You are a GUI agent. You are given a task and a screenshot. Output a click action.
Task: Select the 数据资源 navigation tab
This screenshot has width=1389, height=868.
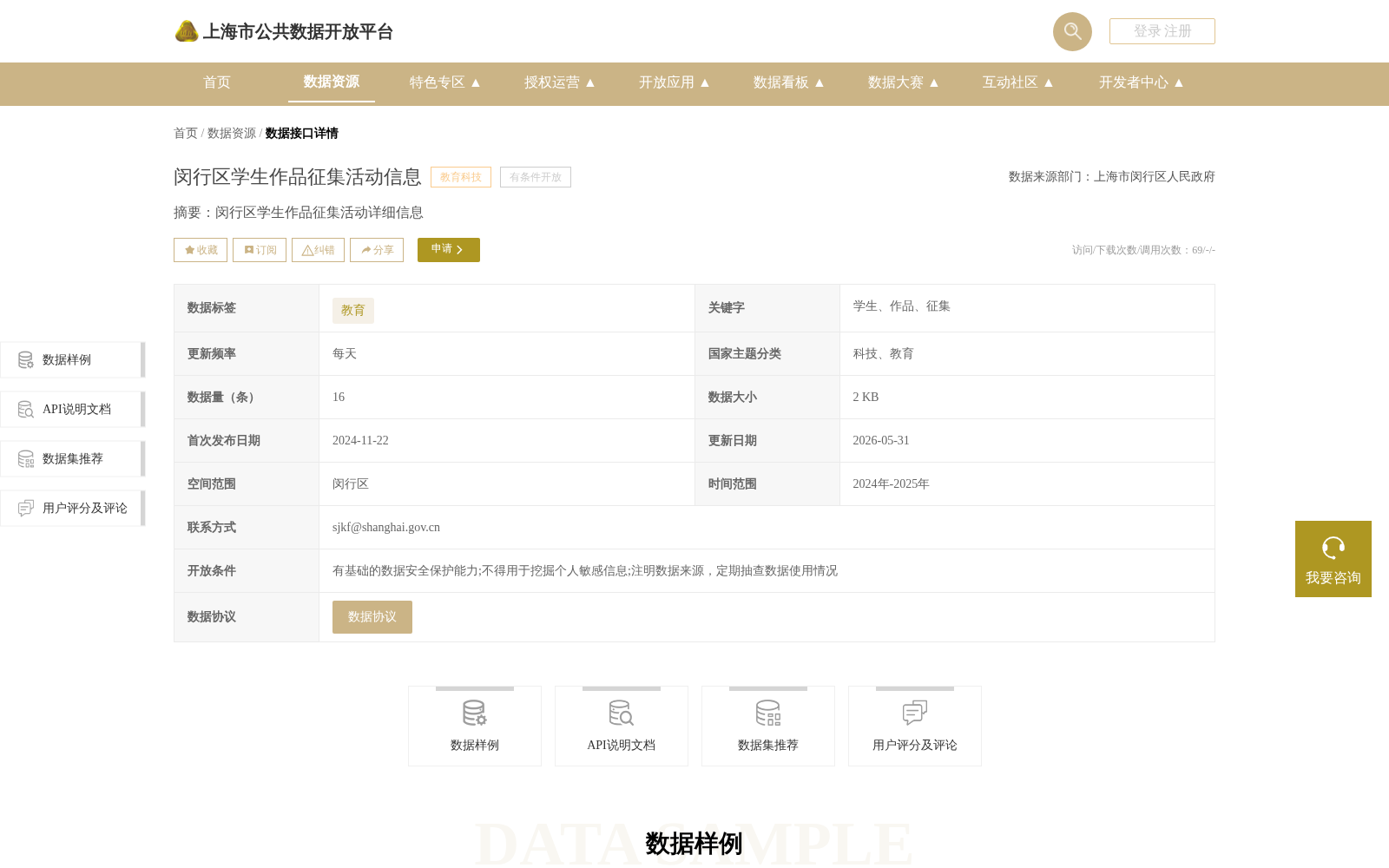pos(332,82)
